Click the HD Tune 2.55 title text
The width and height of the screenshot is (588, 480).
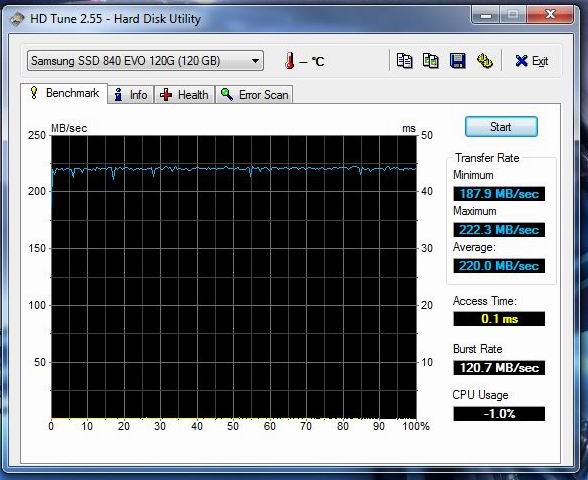pyautogui.click(x=116, y=19)
